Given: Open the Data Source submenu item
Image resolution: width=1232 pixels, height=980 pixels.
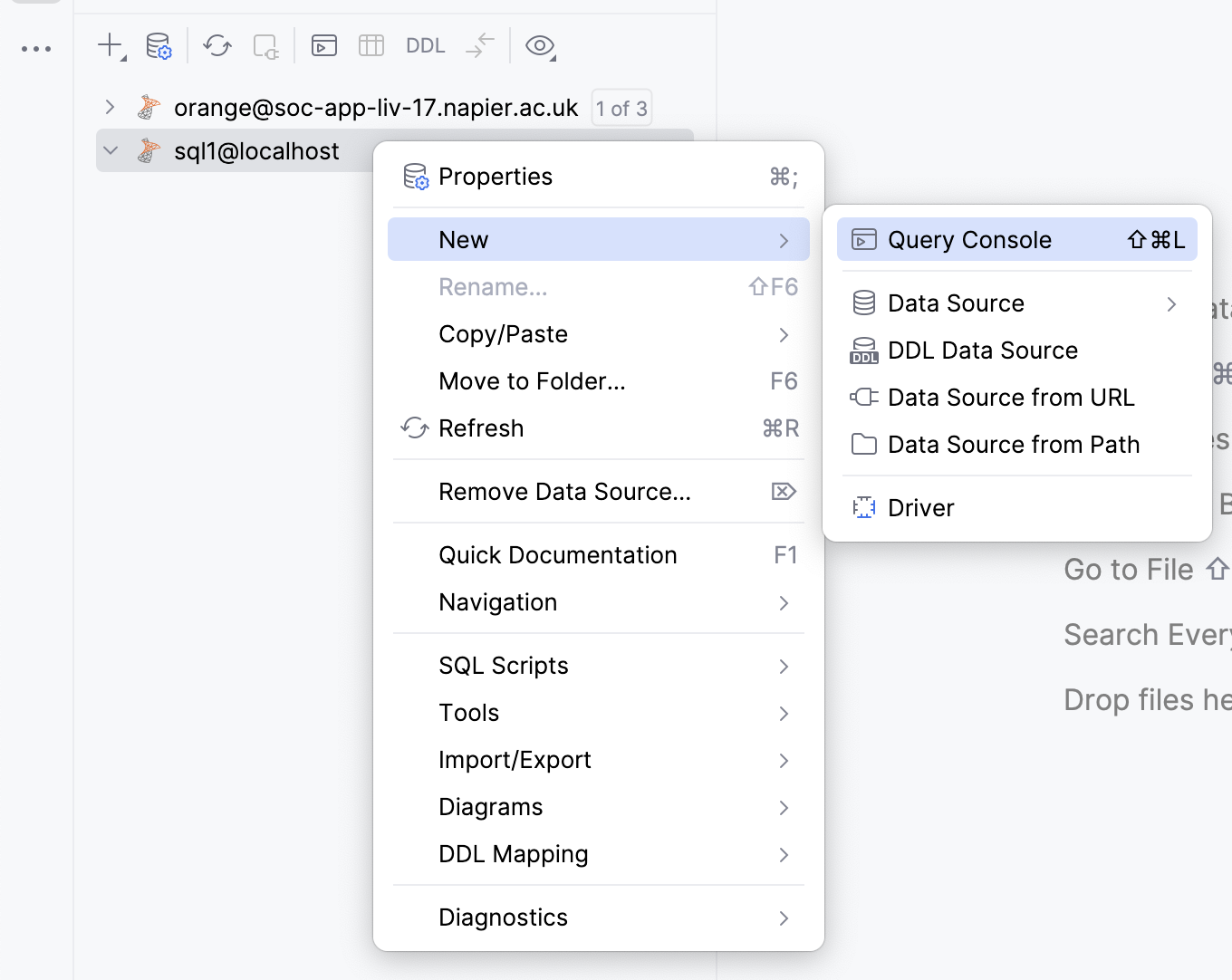Looking at the screenshot, I should point(1017,303).
